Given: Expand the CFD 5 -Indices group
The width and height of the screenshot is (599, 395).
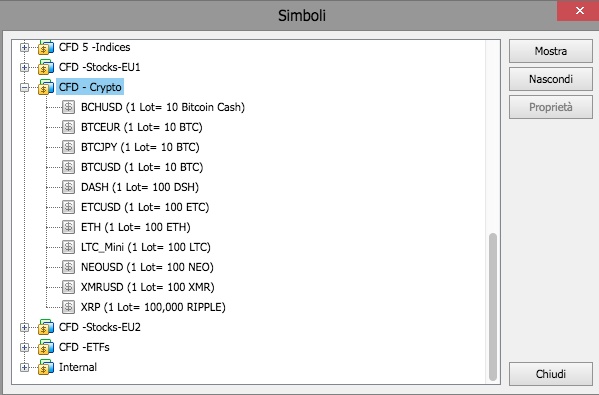Looking at the screenshot, I should [24, 47].
